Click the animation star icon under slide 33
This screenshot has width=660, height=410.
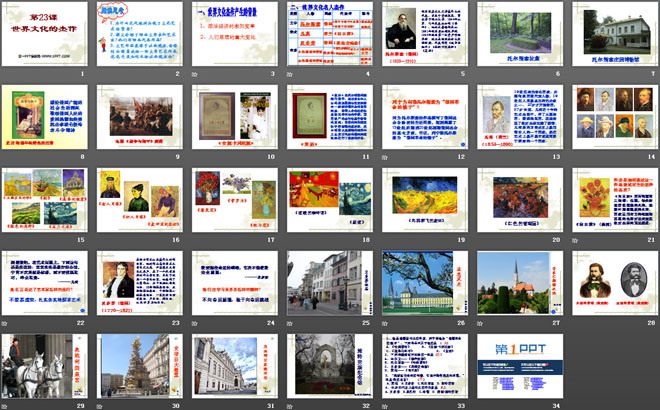[385, 406]
